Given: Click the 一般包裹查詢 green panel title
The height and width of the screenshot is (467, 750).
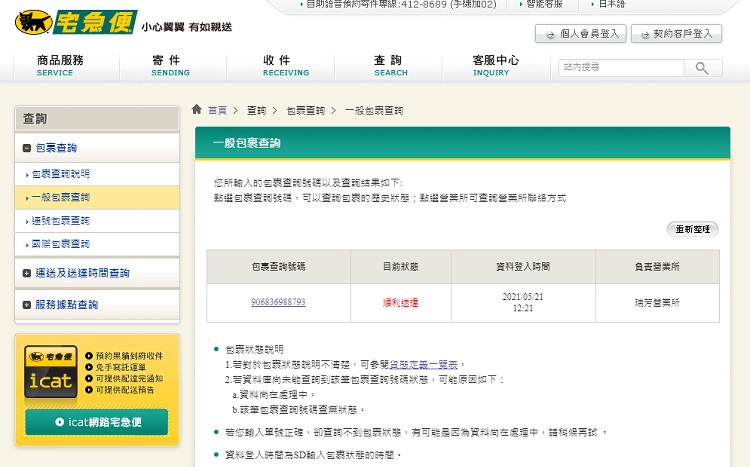Looking at the screenshot, I should click(x=246, y=143).
